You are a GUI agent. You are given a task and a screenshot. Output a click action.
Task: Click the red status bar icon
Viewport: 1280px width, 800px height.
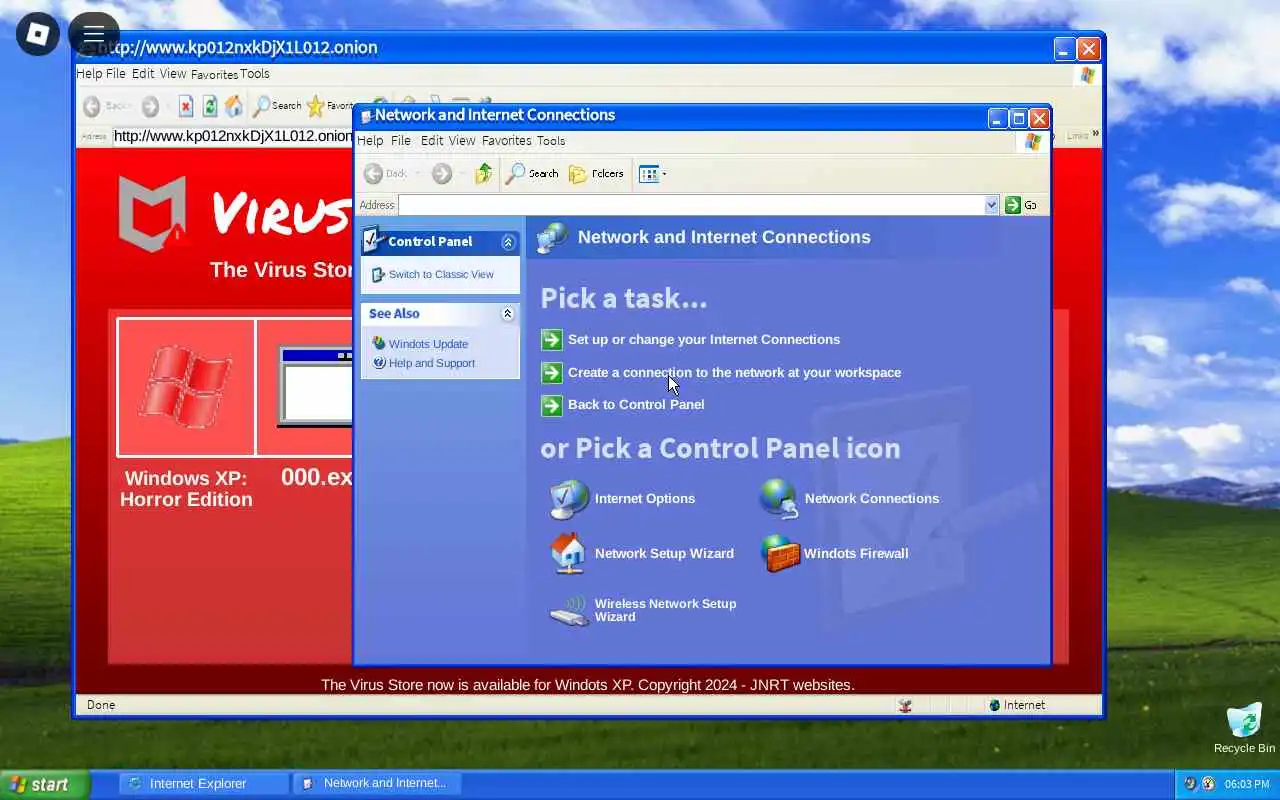905,705
